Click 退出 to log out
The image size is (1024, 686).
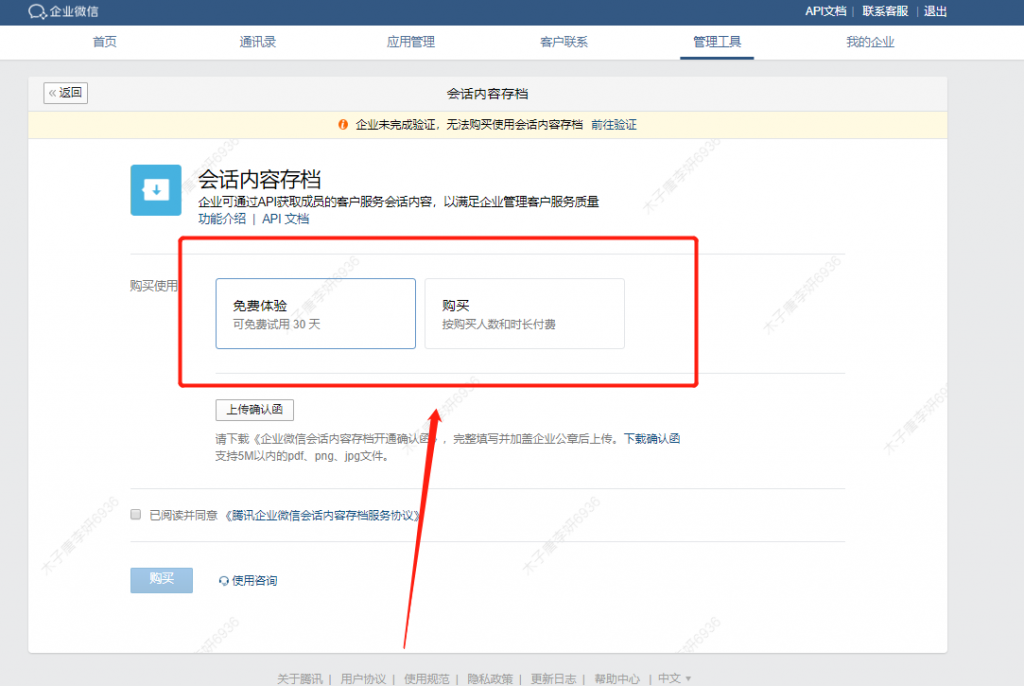(x=935, y=12)
